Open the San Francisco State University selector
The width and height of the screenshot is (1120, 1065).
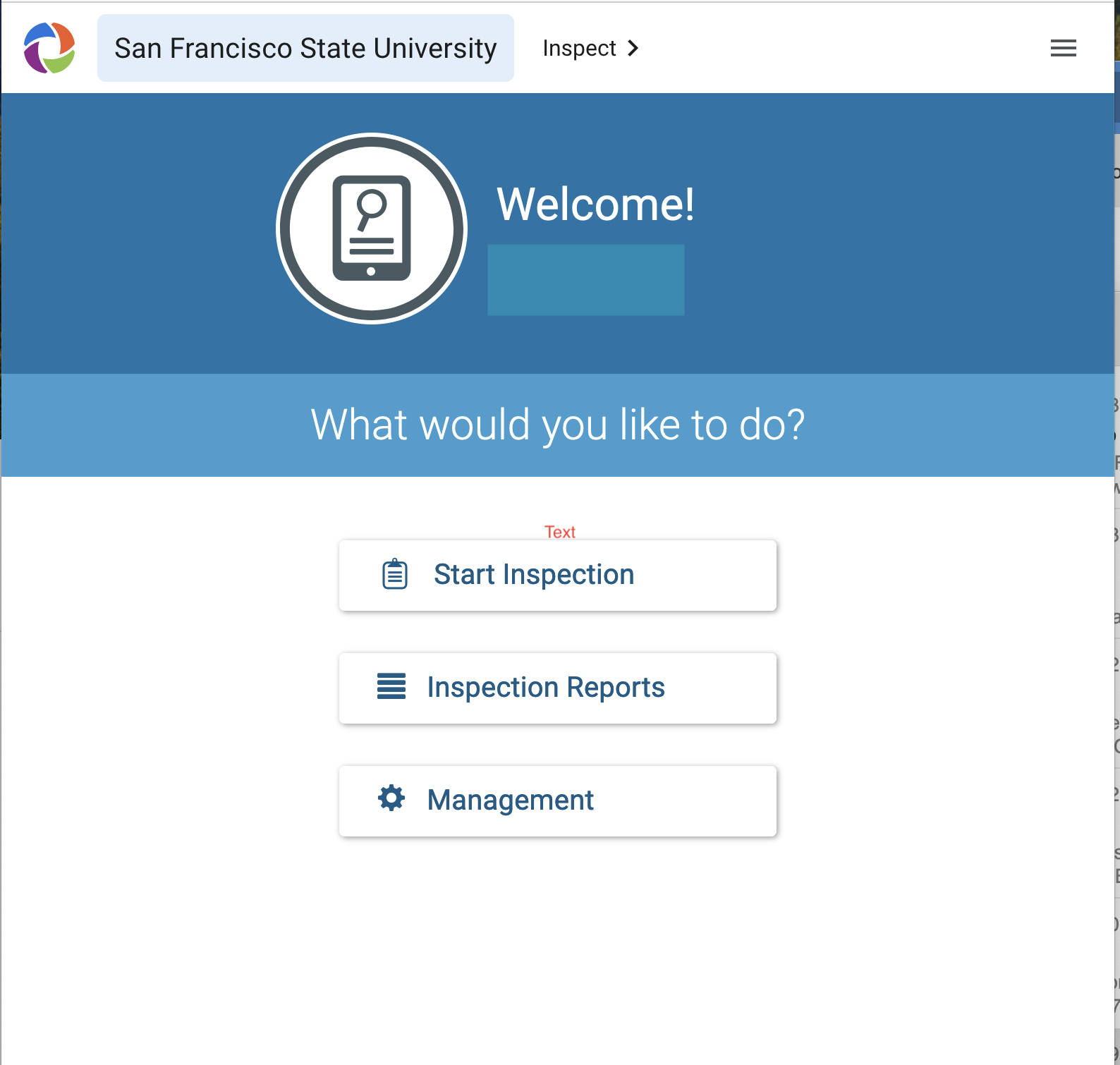click(x=305, y=48)
